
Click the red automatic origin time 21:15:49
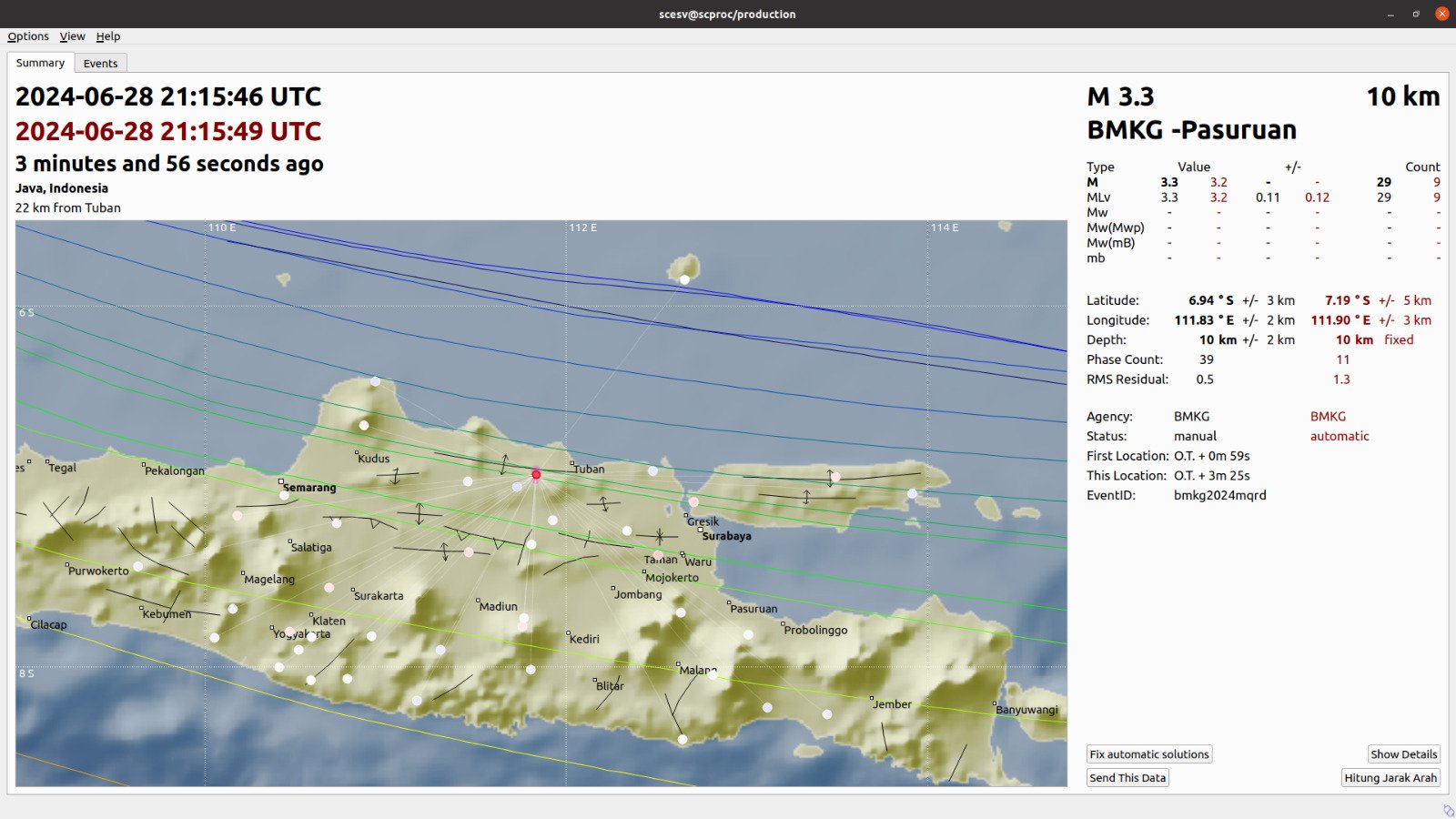tap(168, 131)
